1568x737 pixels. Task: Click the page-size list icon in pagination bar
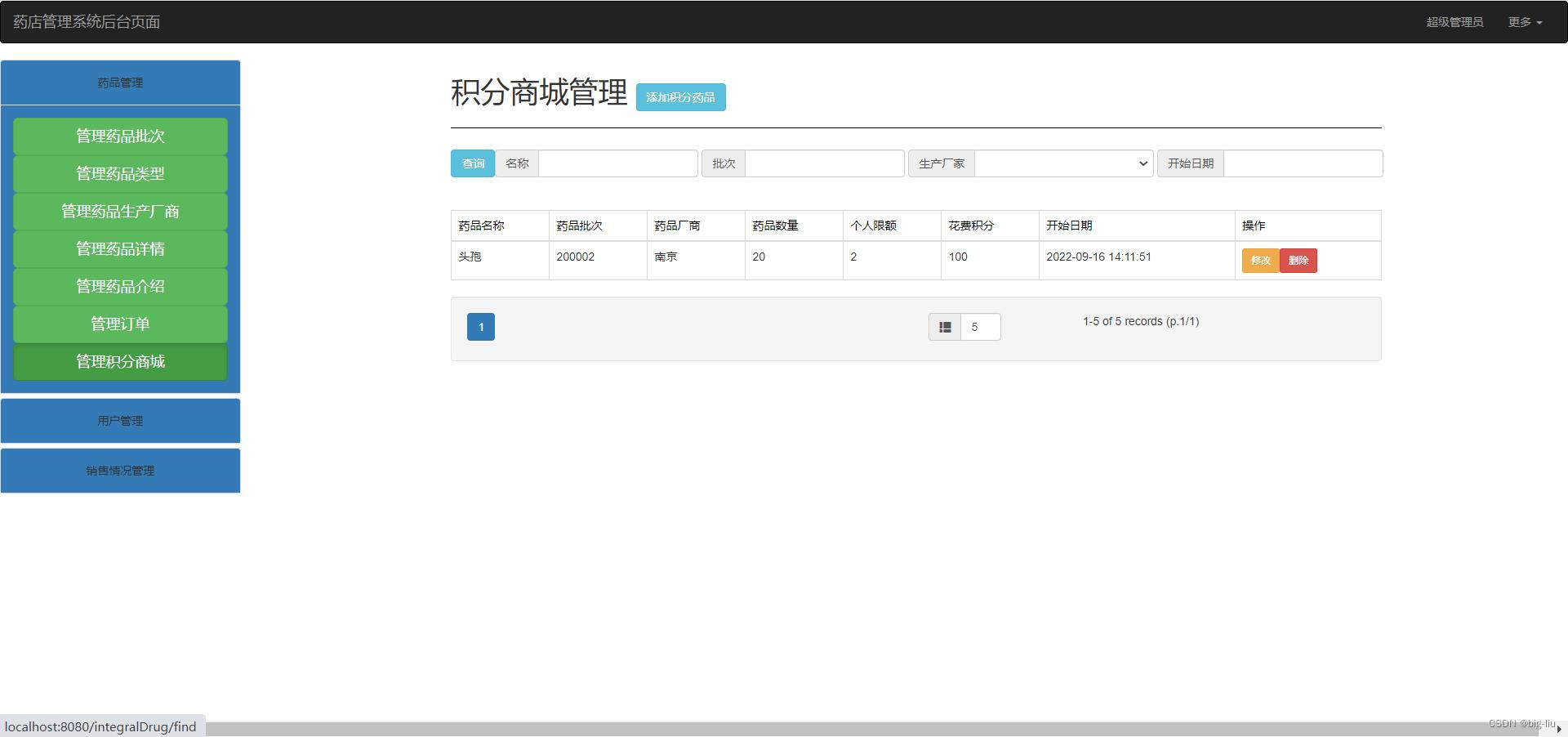coord(945,326)
